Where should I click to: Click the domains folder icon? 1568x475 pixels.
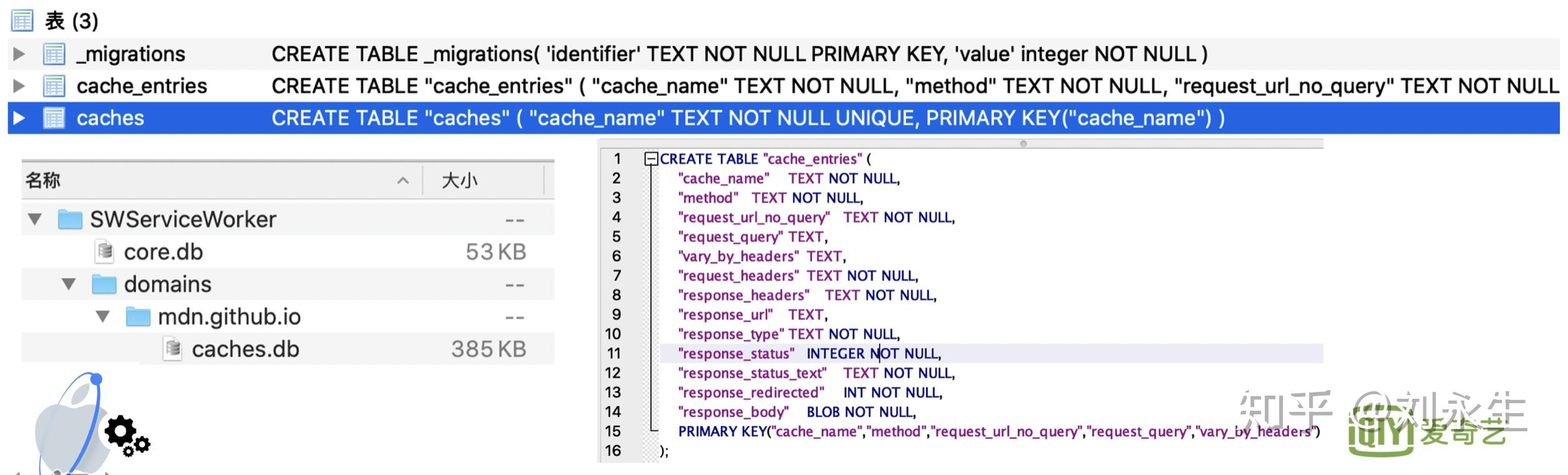[x=104, y=284]
